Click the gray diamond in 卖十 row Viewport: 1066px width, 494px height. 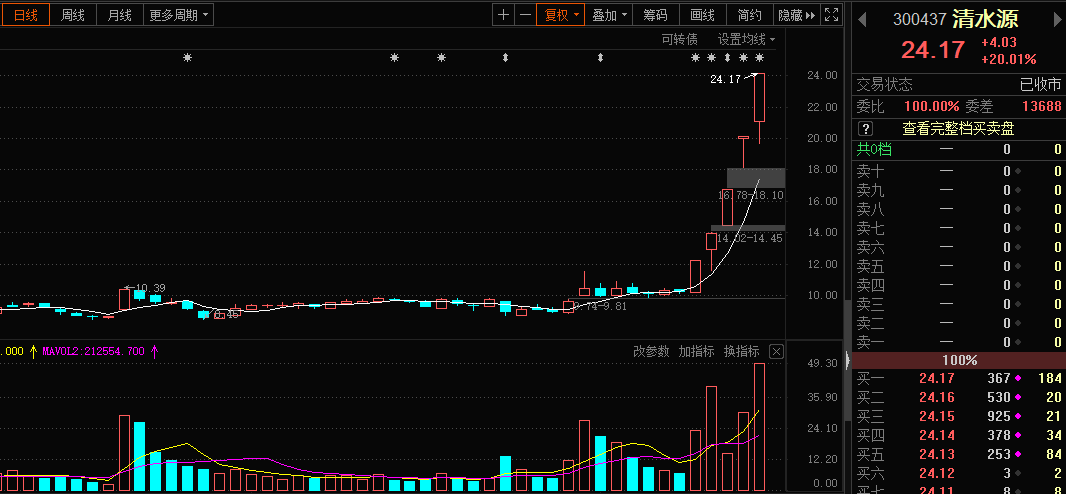[1018, 171]
